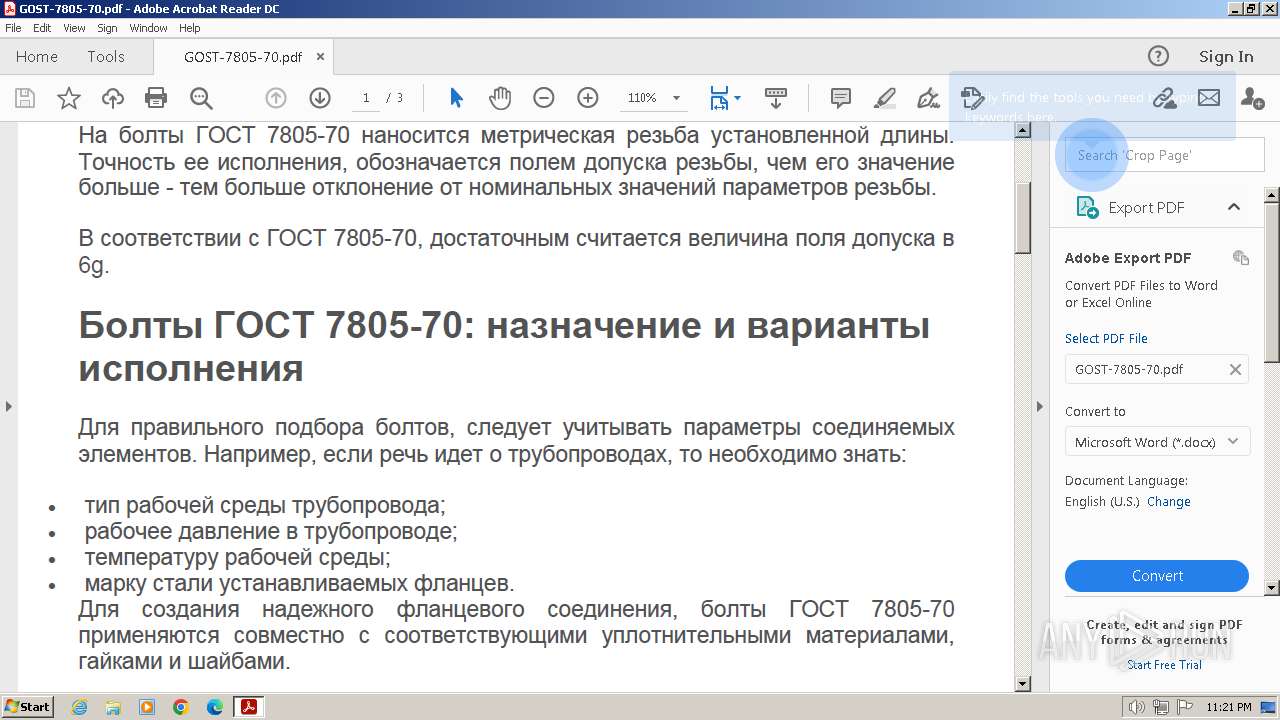The width and height of the screenshot is (1280, 720).
Task: Activate the Hand pan tool
Action: click(500, 98)
